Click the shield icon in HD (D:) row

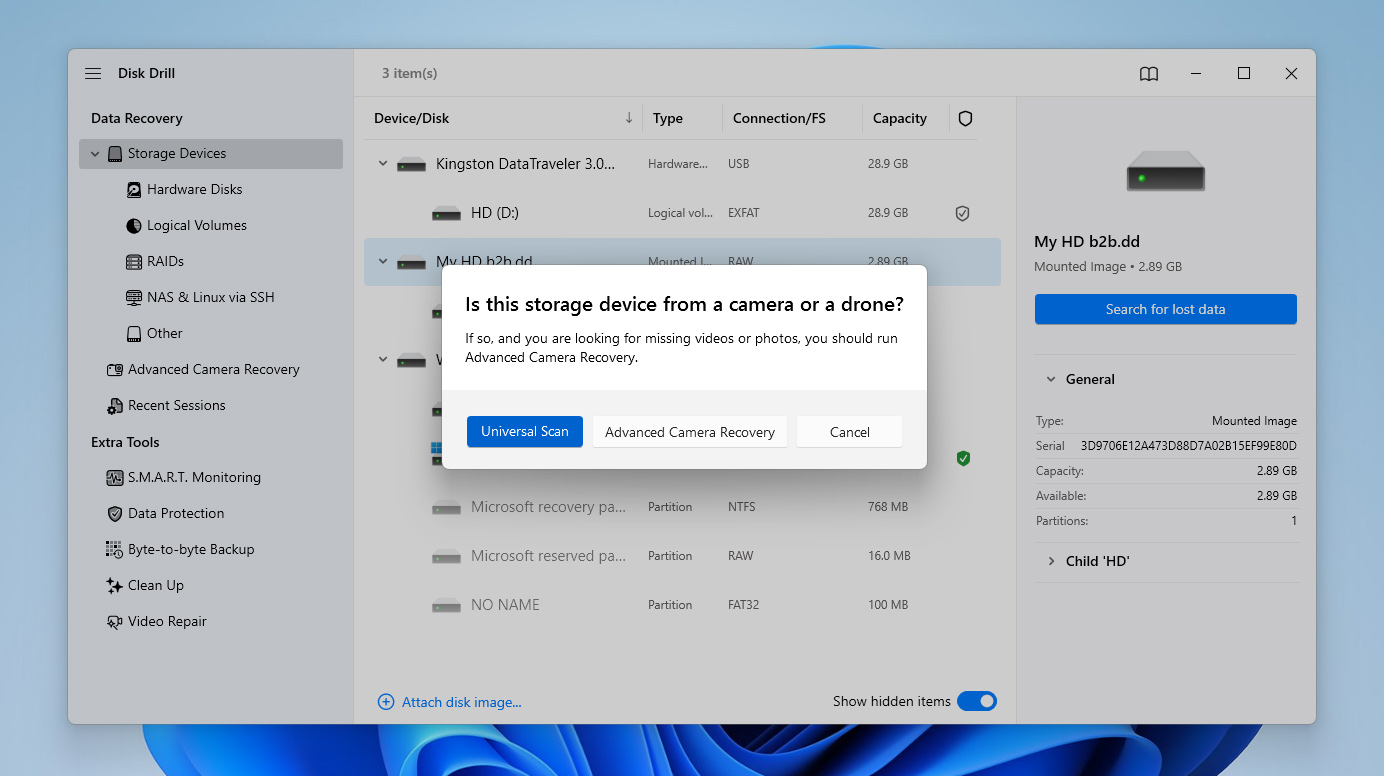coord(962,213)
